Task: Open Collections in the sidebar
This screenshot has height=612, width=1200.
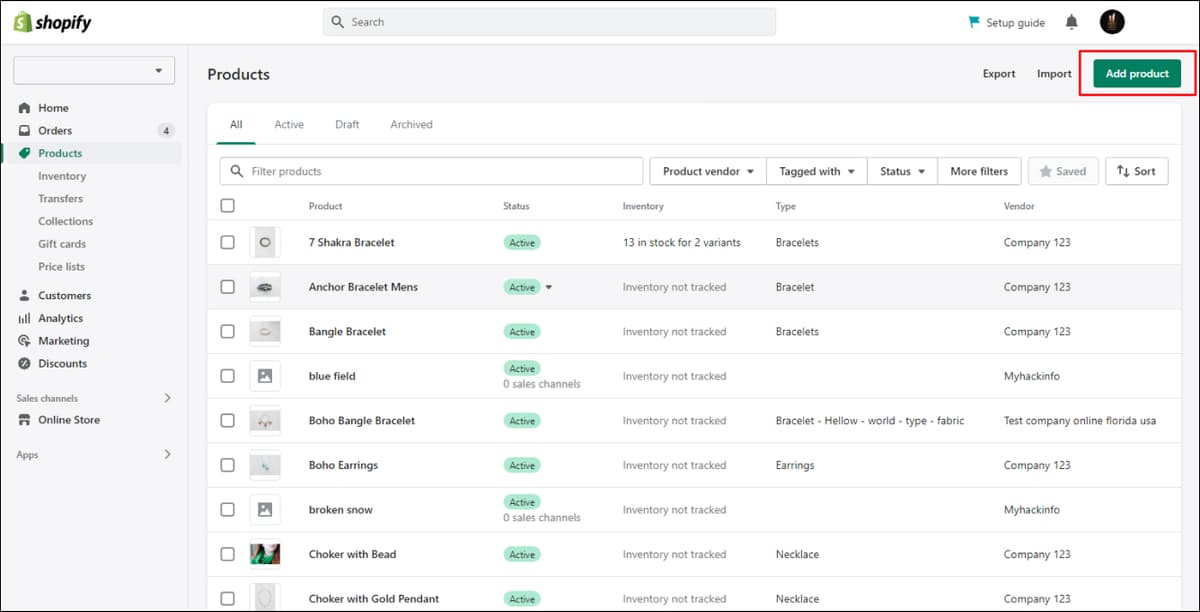Action: pyautogui.click(x=65, y=221)
